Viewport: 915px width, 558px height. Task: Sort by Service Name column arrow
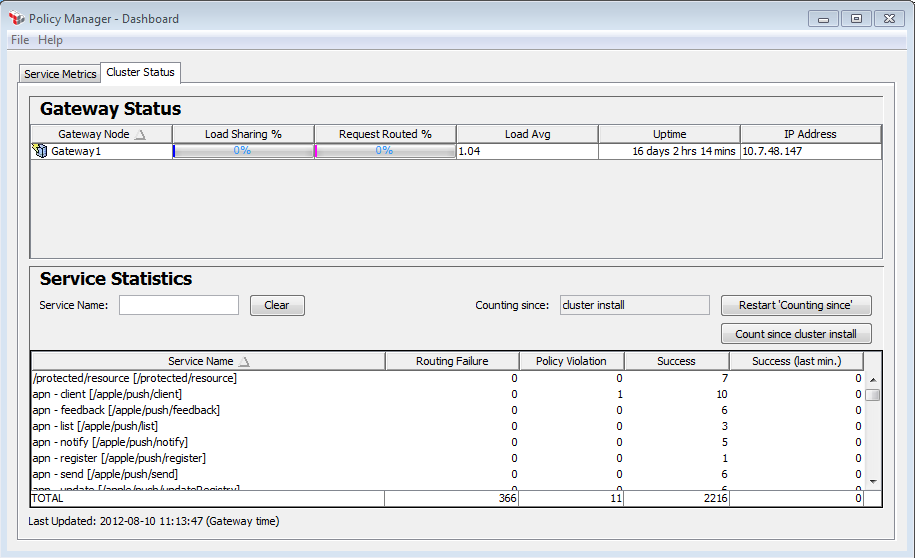pyautogui.click(x=245, y=361)
